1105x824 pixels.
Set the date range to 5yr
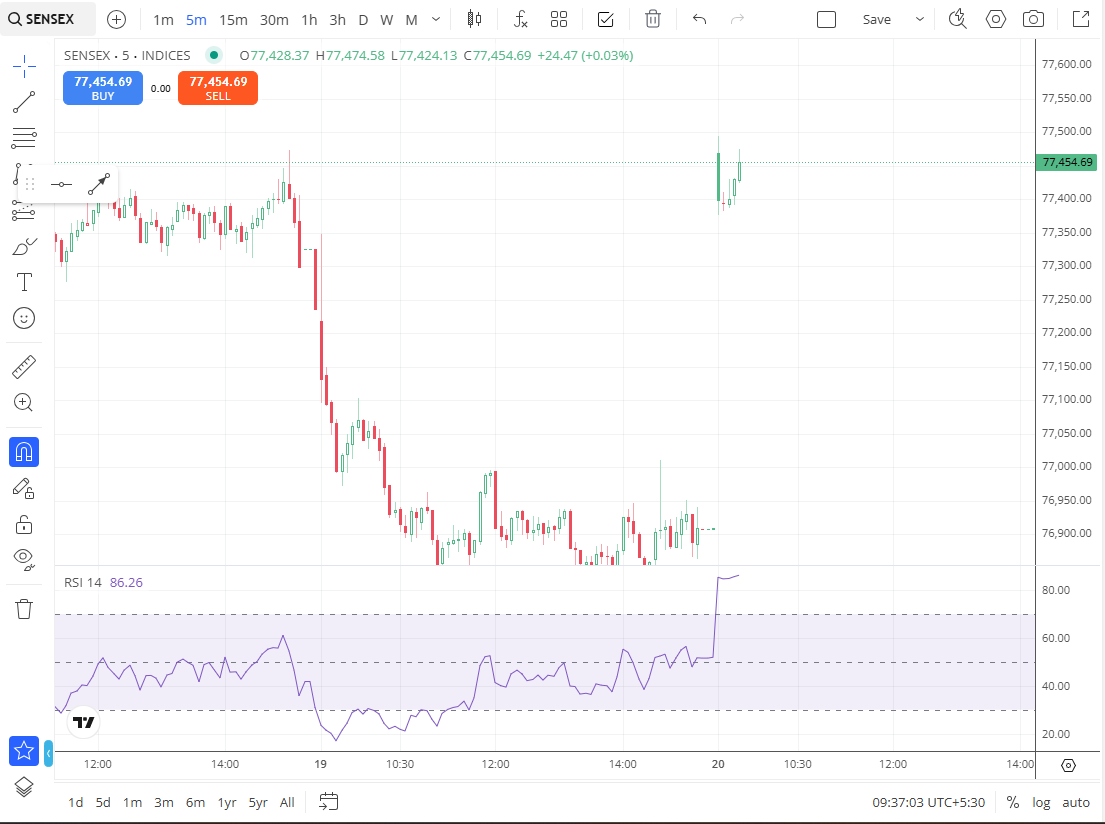[x=258, y=802]
